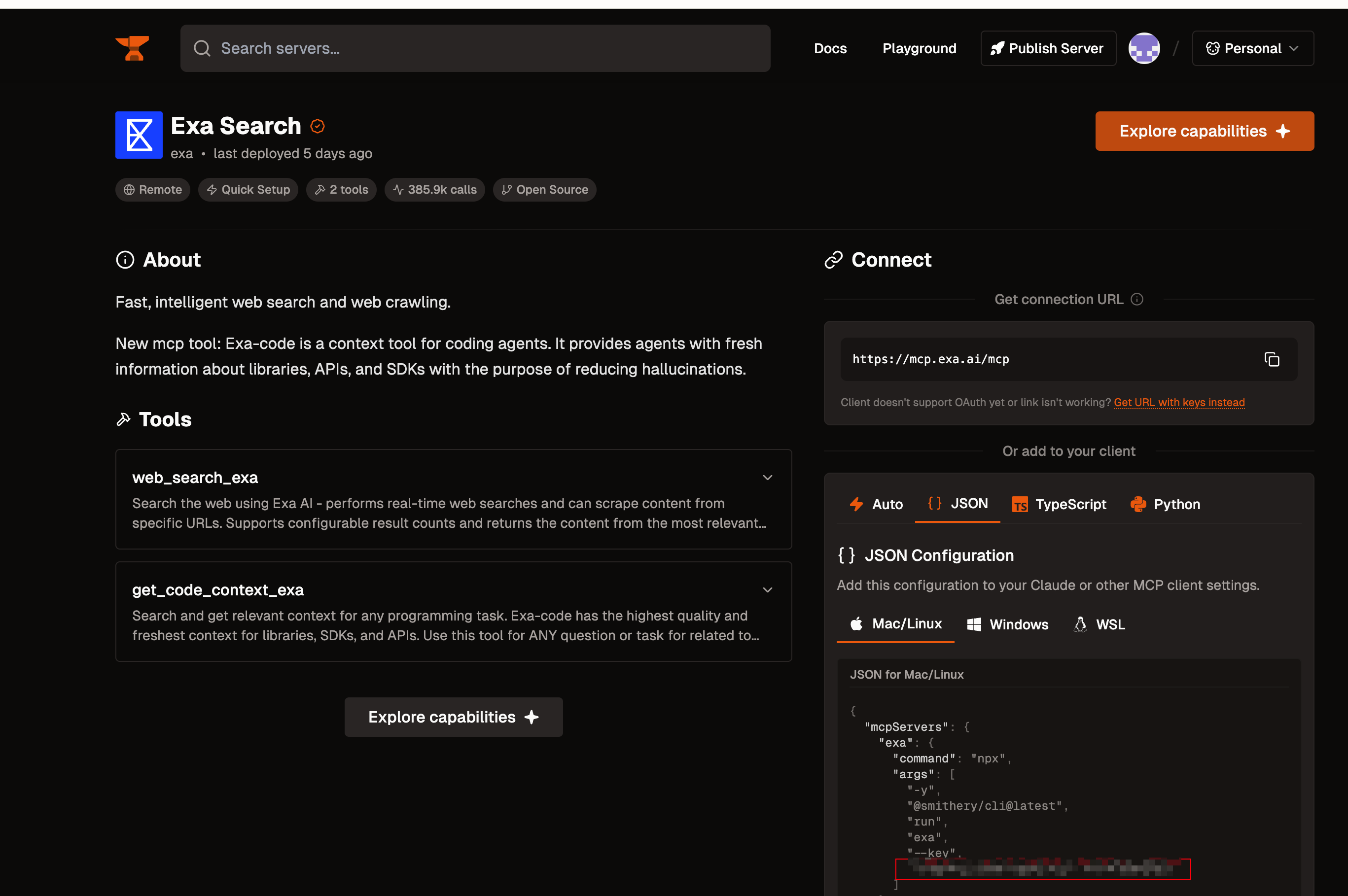Expand the get_code_context_exa tool
The image size is (1348, 896).
[x=767, y=590]
